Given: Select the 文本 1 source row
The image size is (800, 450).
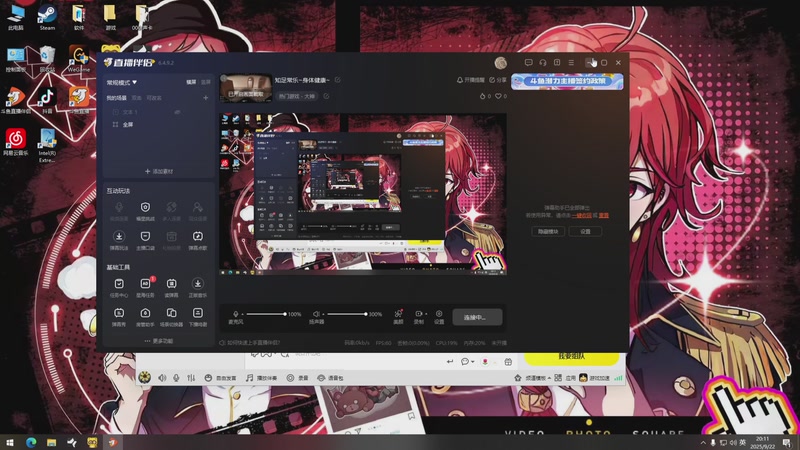Looking at the screenshot, I should point(159,112).
